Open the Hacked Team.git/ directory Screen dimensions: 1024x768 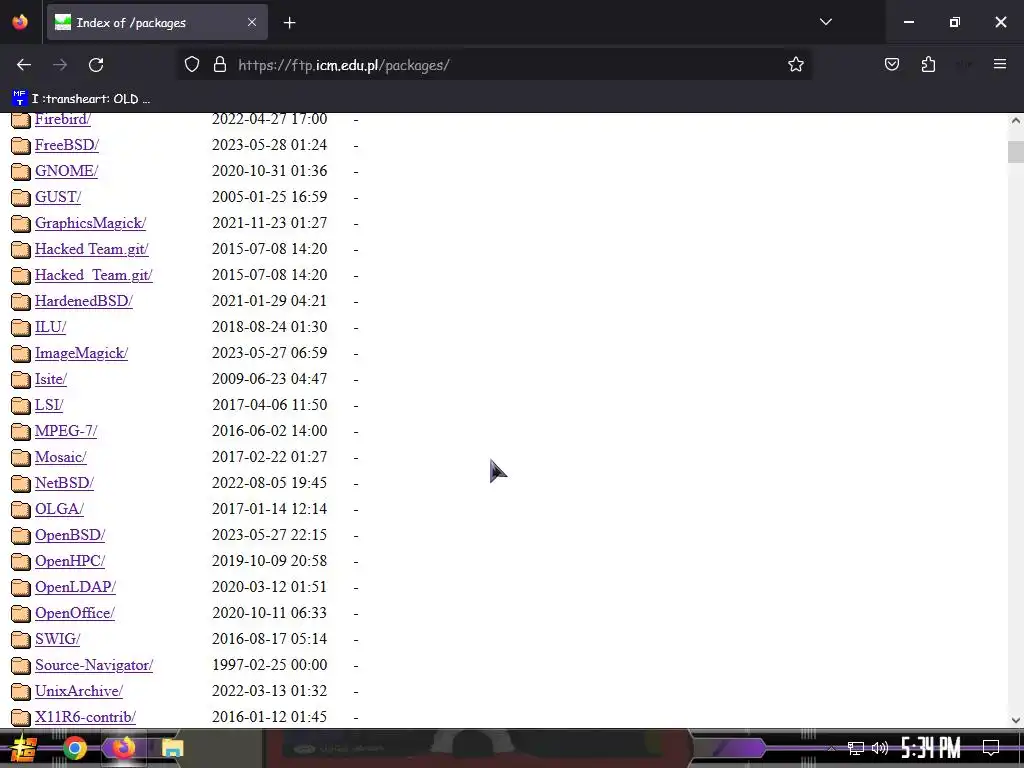(92, 249)
